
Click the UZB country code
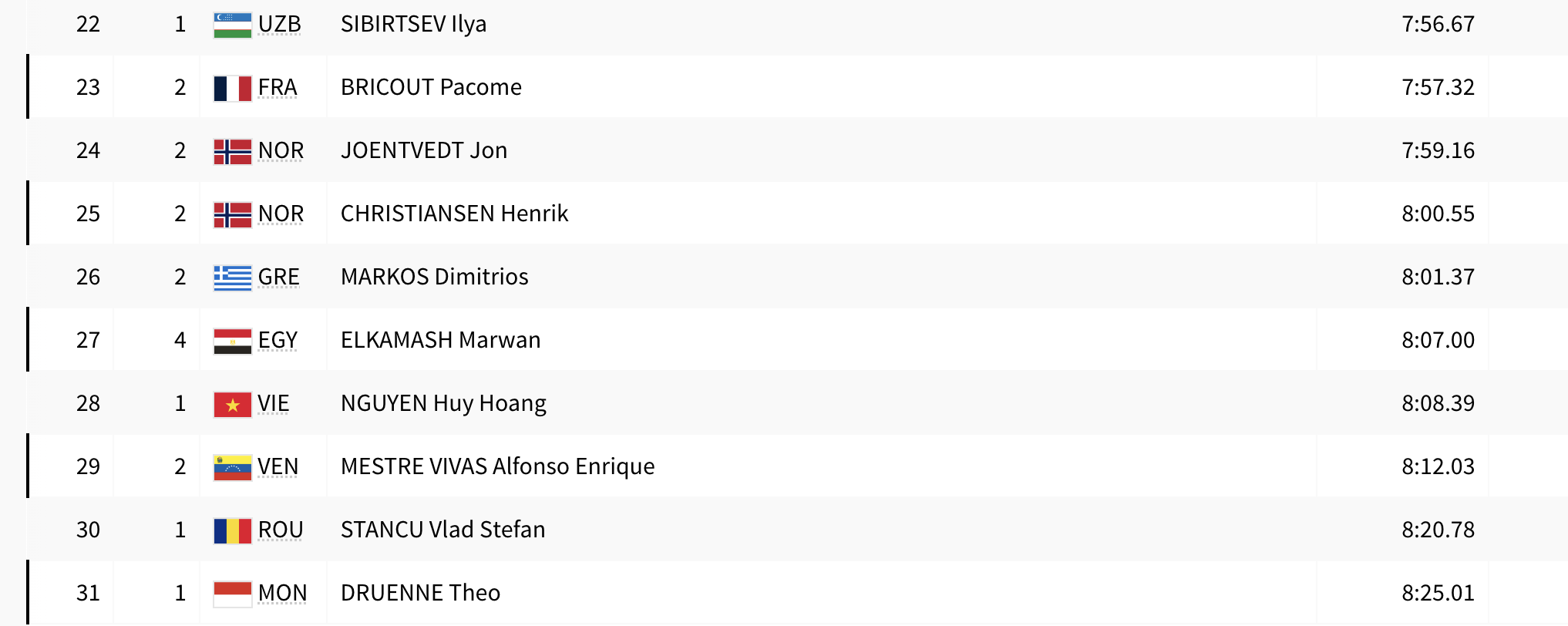[x=279, y=25]
